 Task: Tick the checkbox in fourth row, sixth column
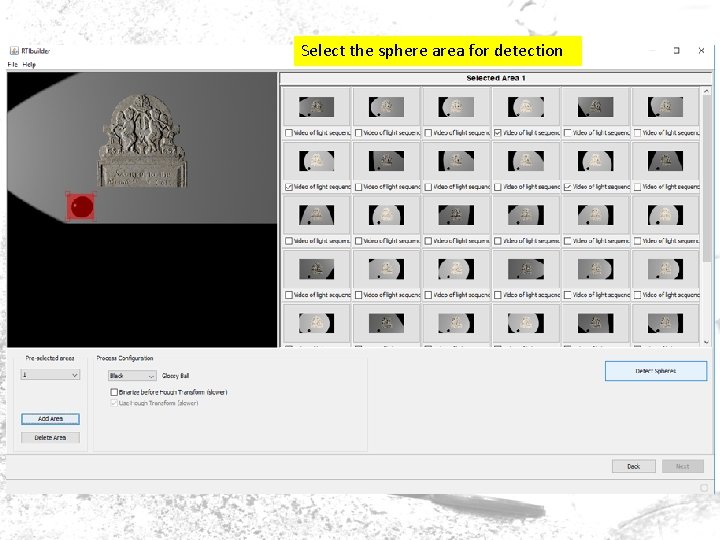[637, 295]
